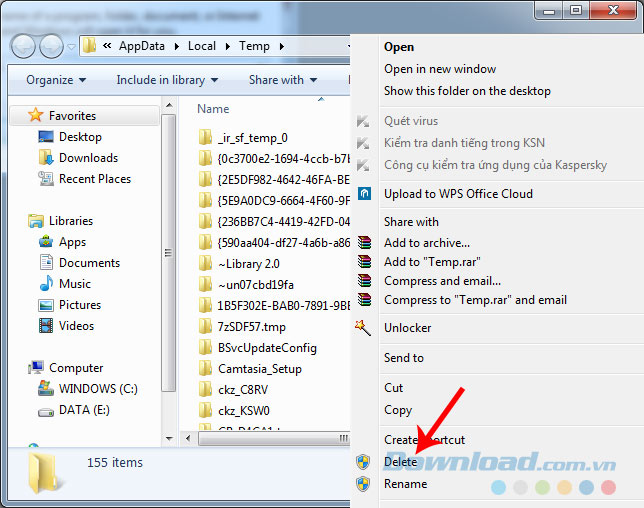
Task: Select the ~un07cbd19fa folder
Action: (246, 285)
